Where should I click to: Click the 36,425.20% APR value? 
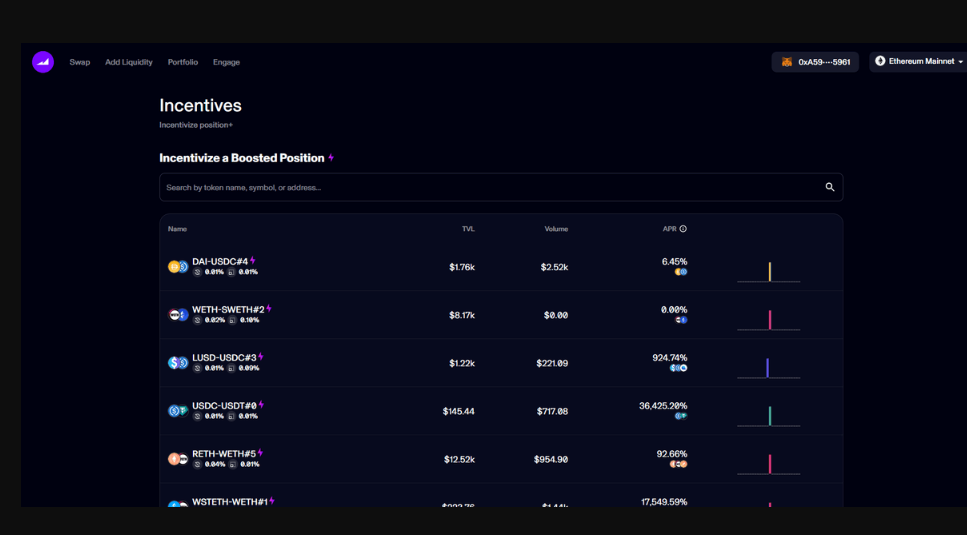point(663,406)
